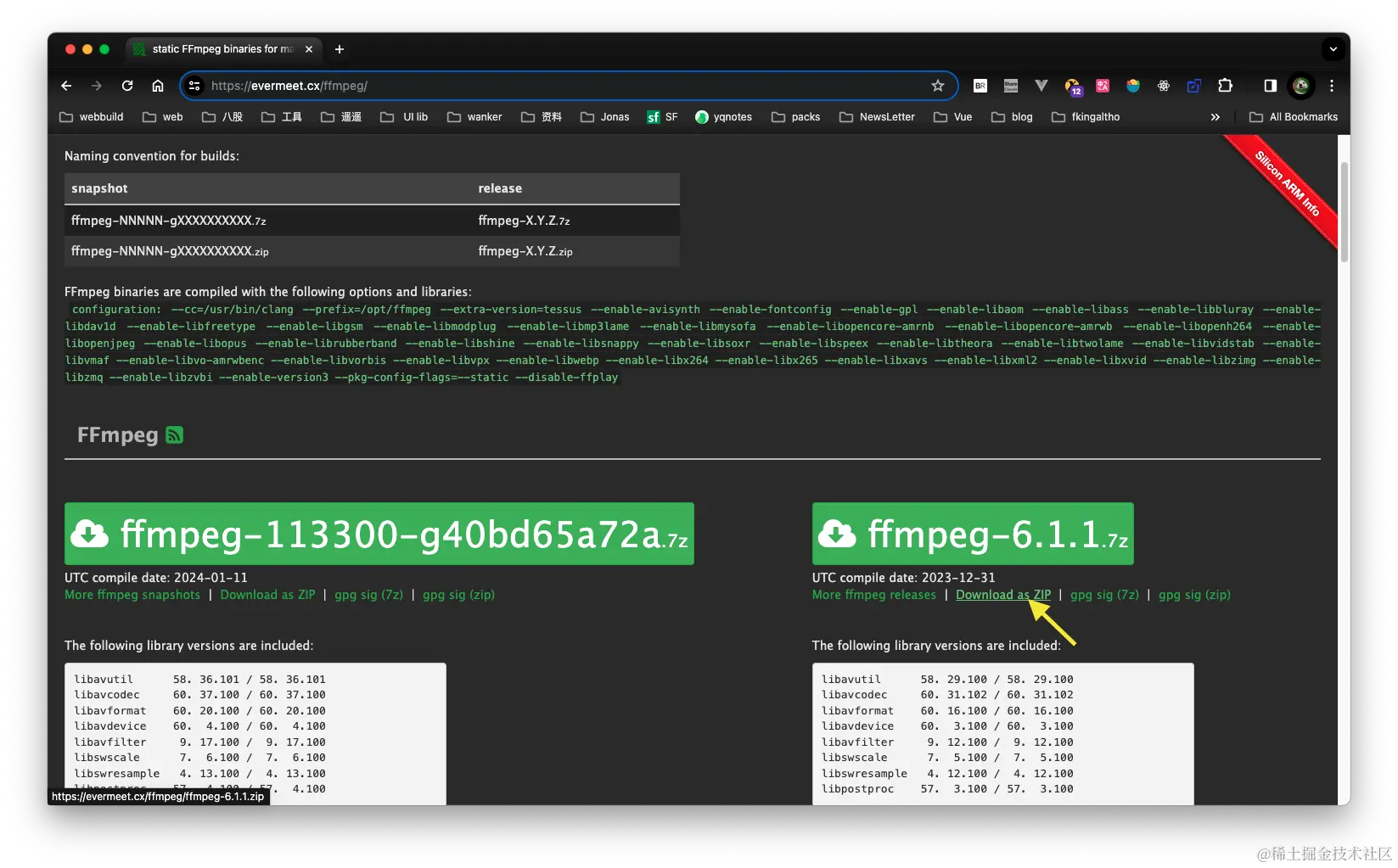Click Download as ZIP under ffmpeg-6.1.1
Screen dimensions: 1398x868
click(1003, 595)
